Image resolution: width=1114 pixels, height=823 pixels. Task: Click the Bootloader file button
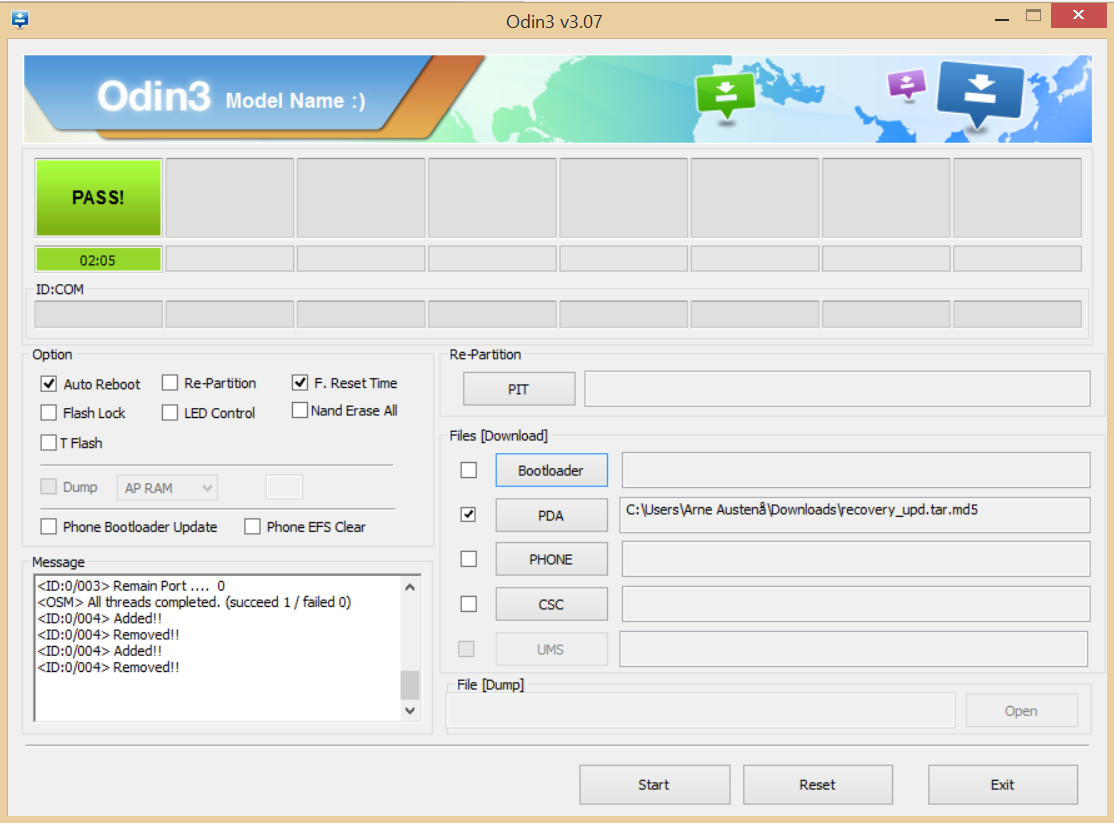click(x=551, y=470)
